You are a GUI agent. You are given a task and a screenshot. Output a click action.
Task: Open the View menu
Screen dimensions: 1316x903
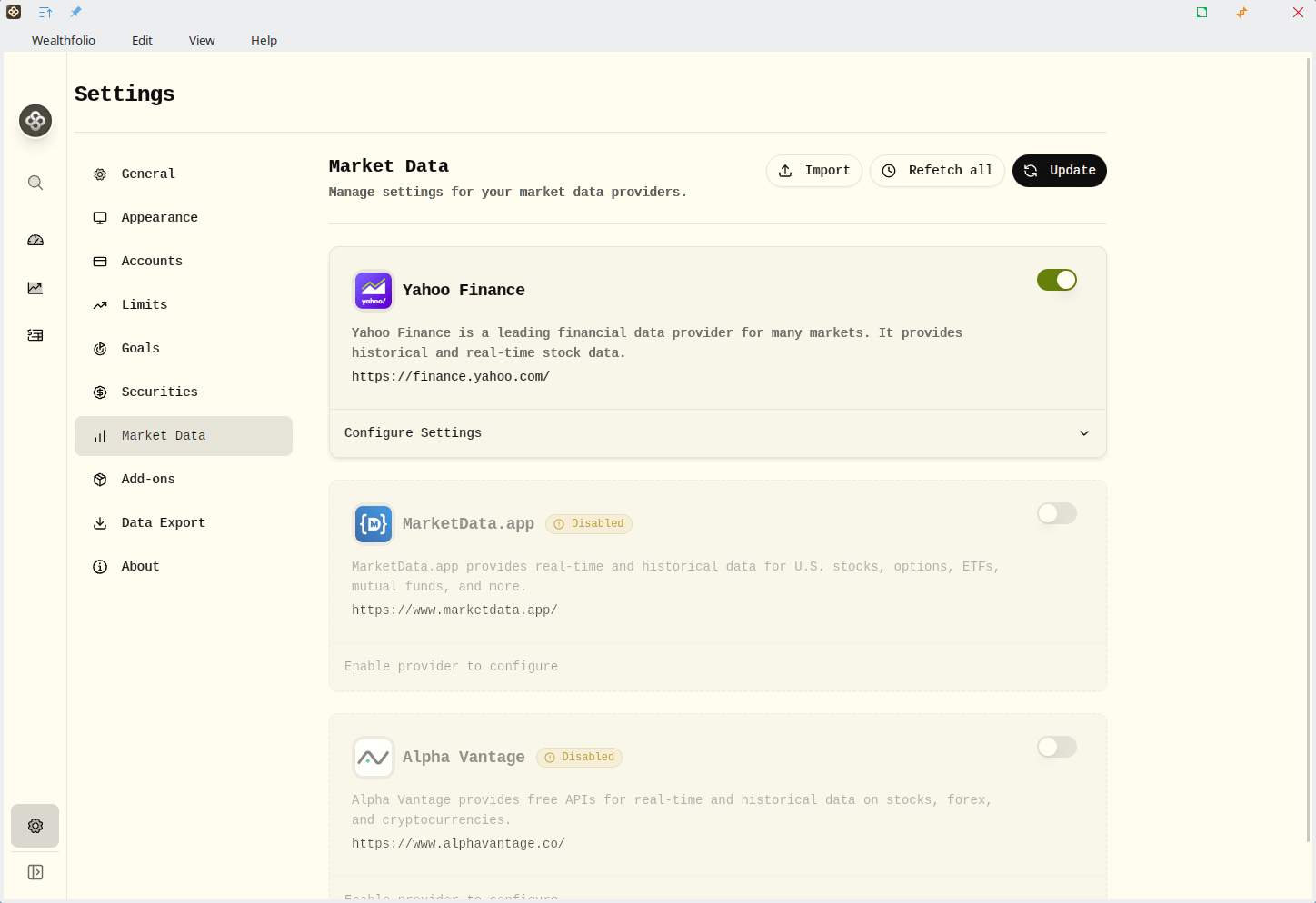pyautogui.click(x=202, y=40)
